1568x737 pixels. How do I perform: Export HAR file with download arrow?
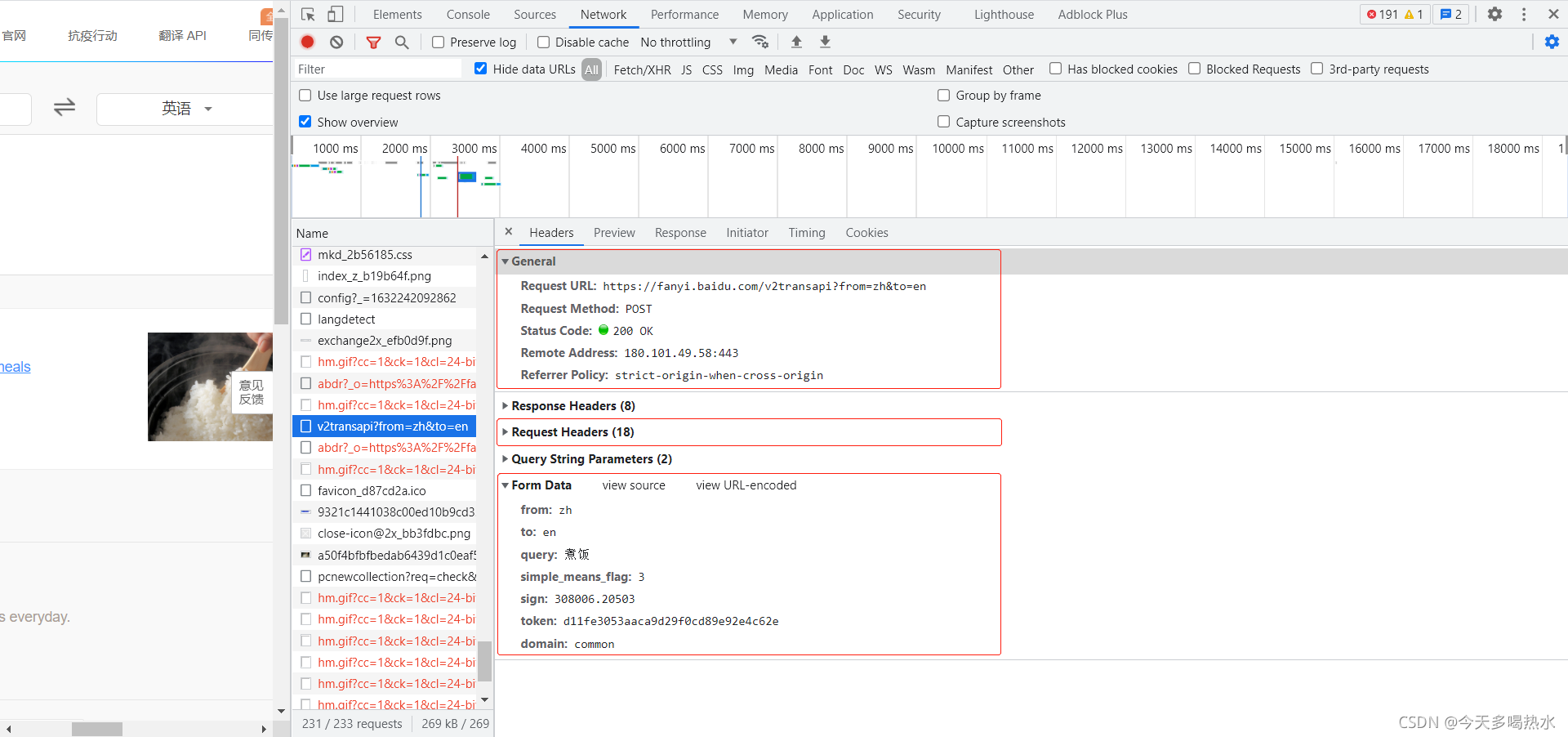(x=826, y=42)
